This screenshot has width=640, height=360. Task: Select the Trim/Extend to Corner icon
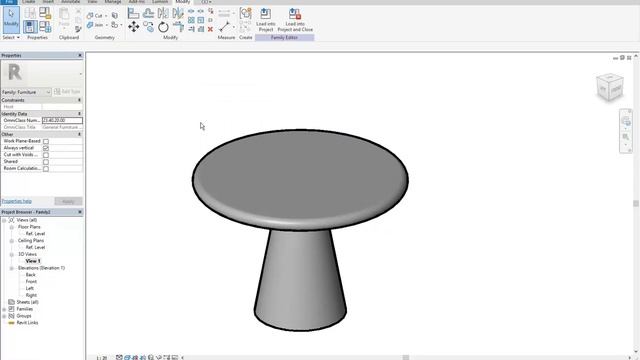pos(178,27)
